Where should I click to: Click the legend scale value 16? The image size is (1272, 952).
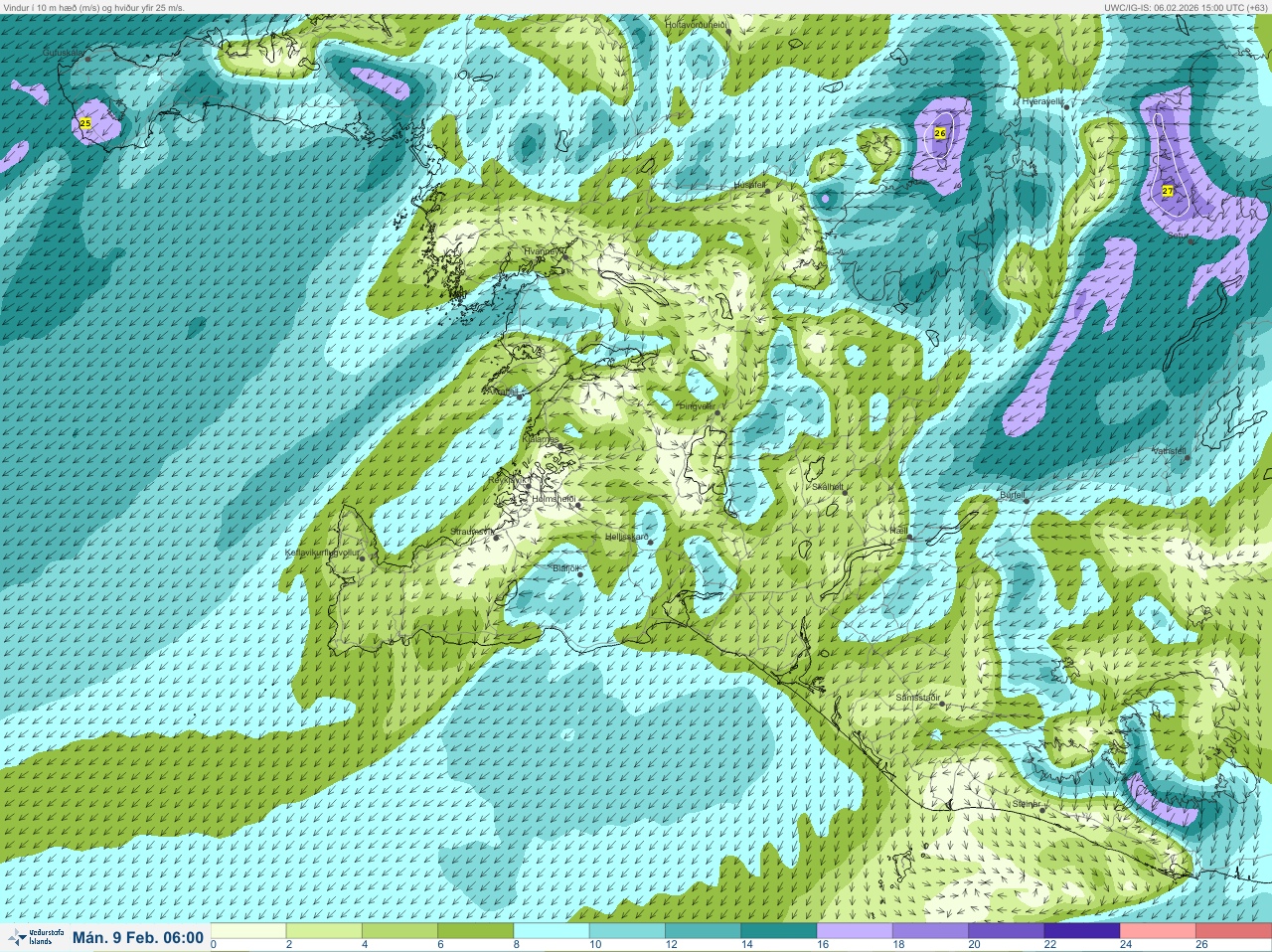pyautogui.click(x=822, y=945)
